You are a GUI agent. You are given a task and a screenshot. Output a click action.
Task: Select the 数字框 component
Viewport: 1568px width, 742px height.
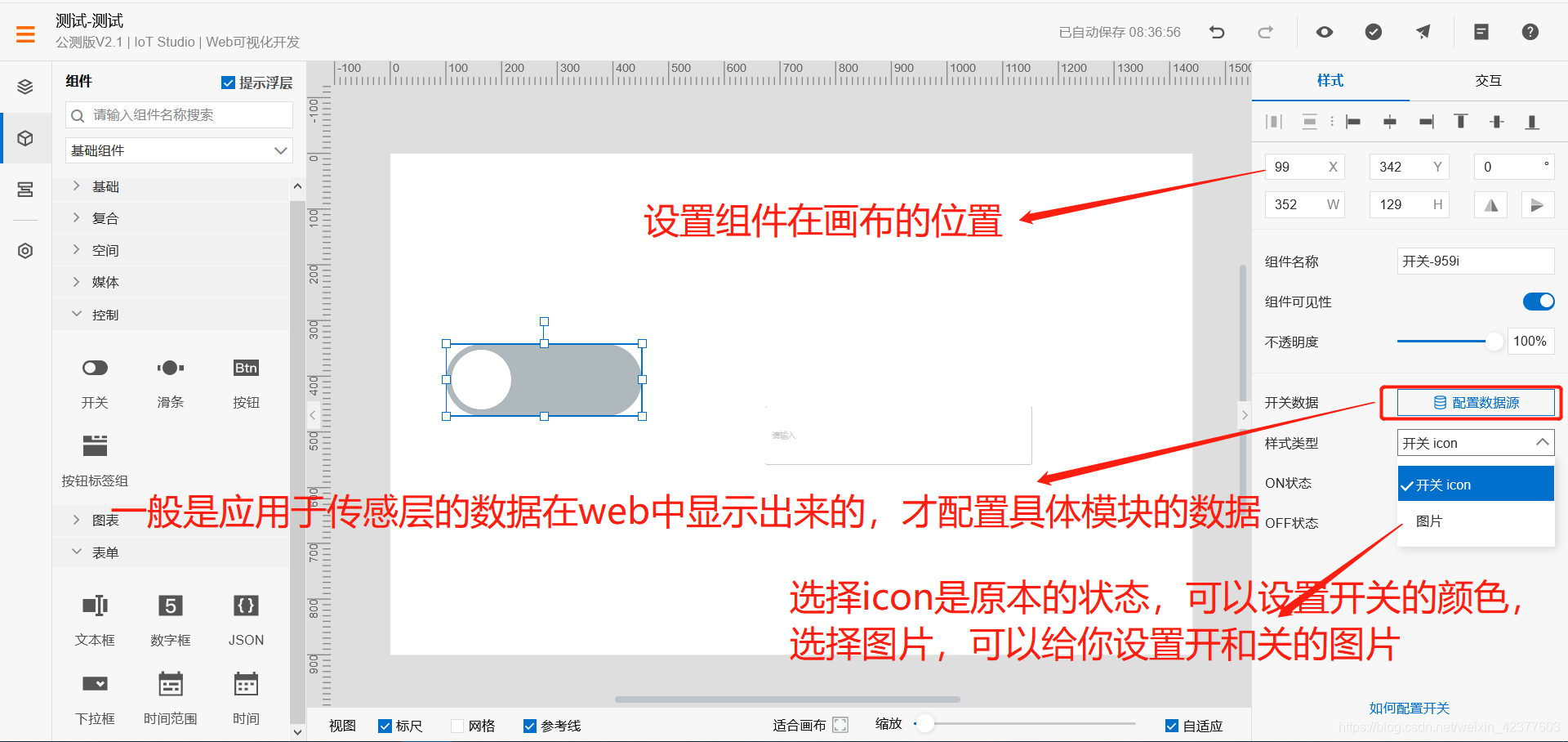171,620
